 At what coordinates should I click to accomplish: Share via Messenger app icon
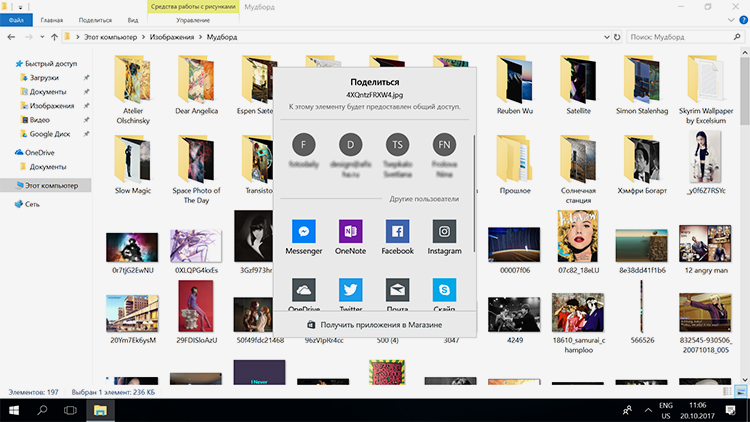click(304, 231)
